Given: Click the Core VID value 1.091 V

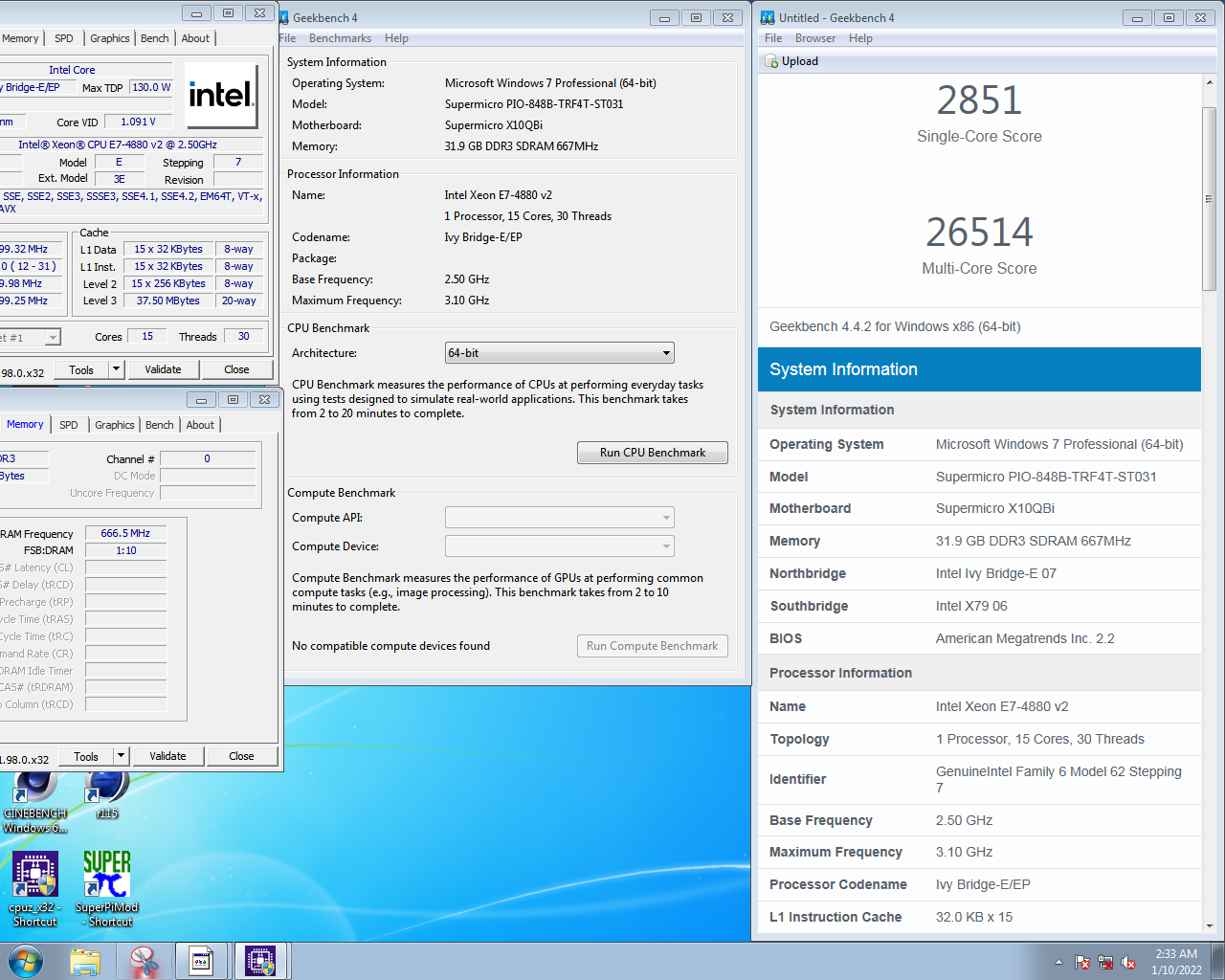Looking at the screenshot, I should tap(138, 122).
